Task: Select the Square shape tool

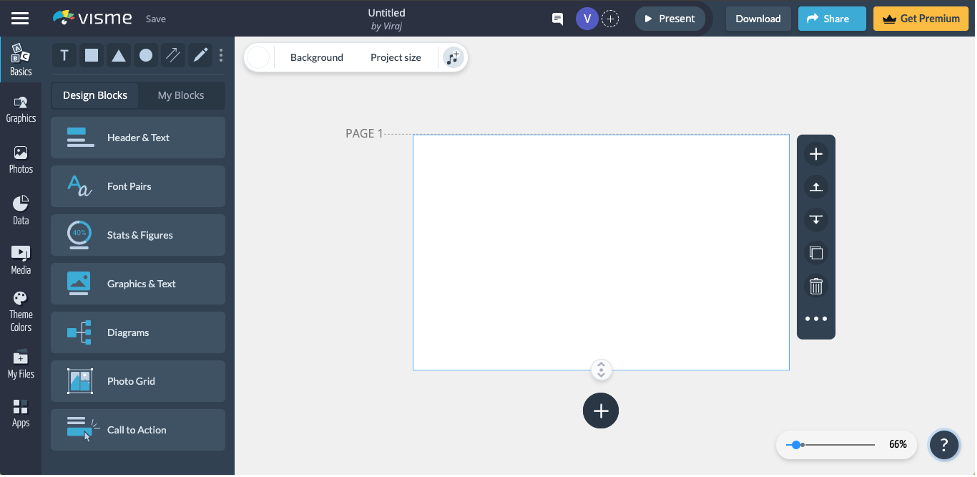Action: [x=91, y=55]
